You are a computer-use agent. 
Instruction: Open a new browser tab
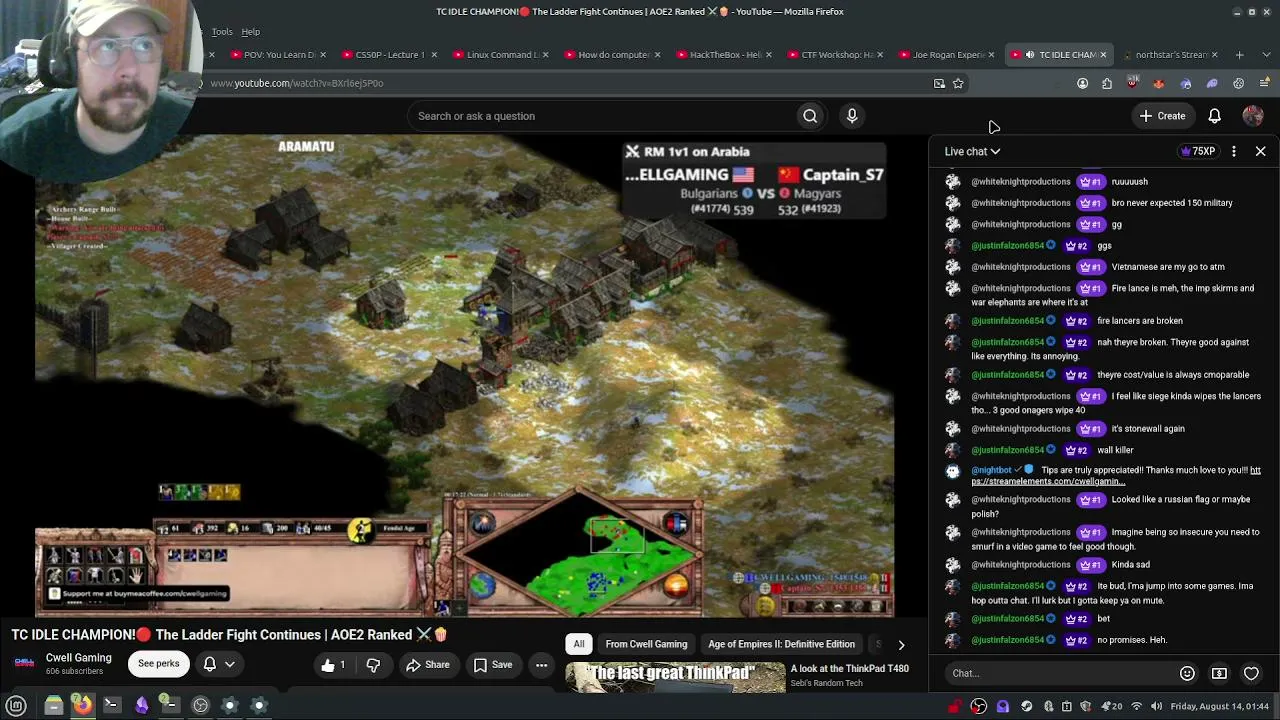[x=1239, y=55]
